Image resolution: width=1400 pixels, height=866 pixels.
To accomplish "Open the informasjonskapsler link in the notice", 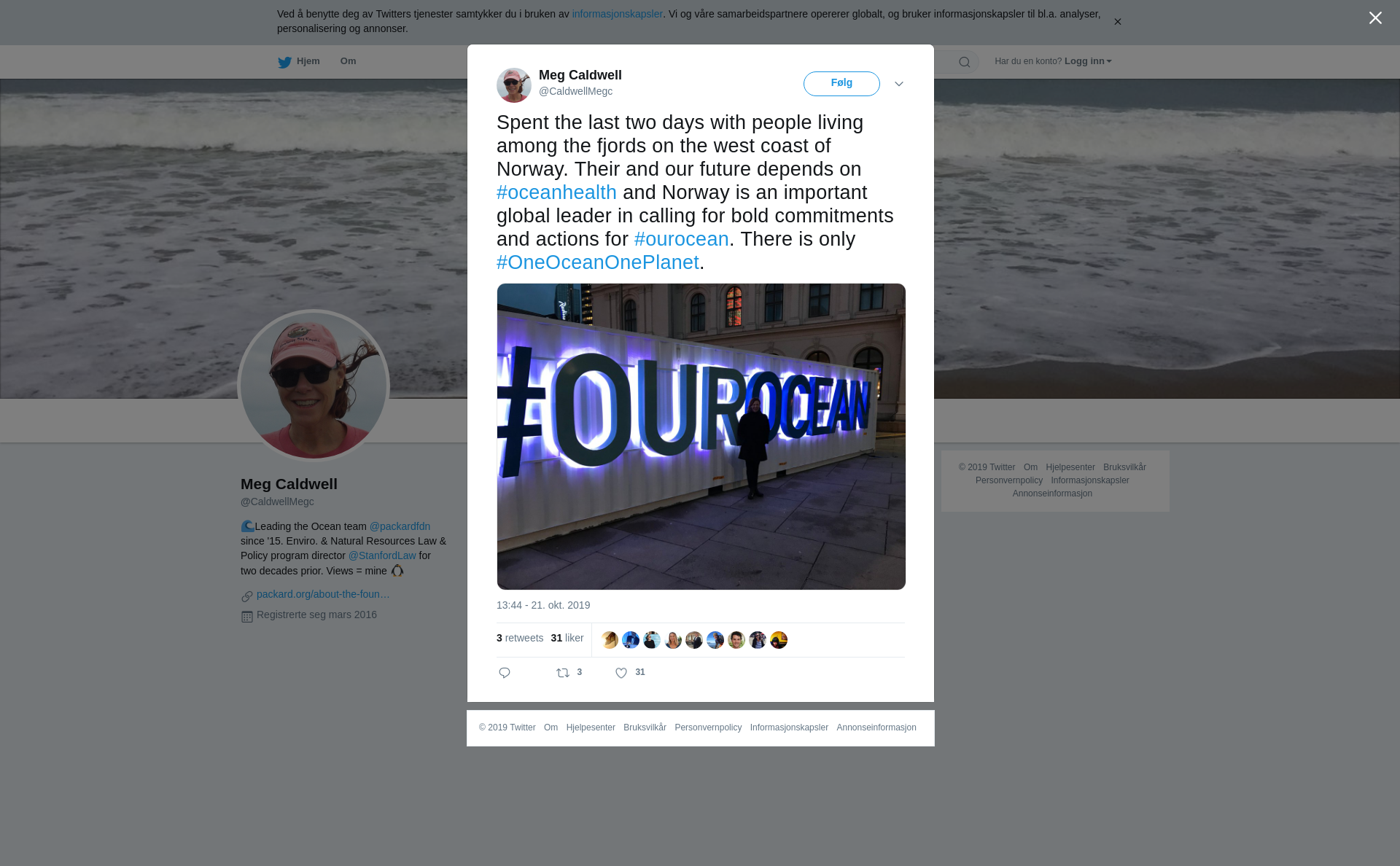I will click(617, 14).
